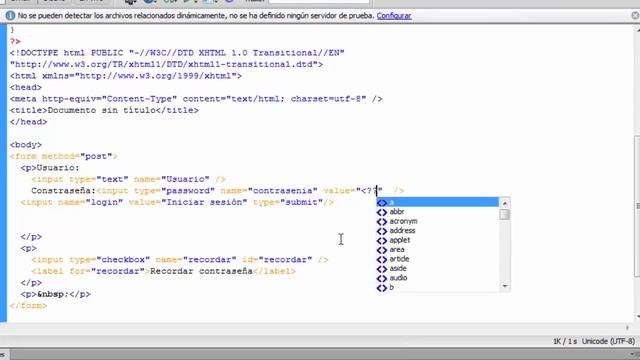Place cursor in the <title>Documento sin titulo line

click(x=104, y=110)
